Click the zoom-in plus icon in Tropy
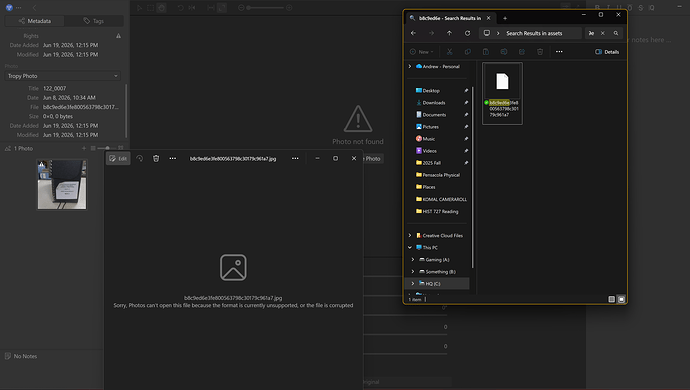 pos(289,7)
